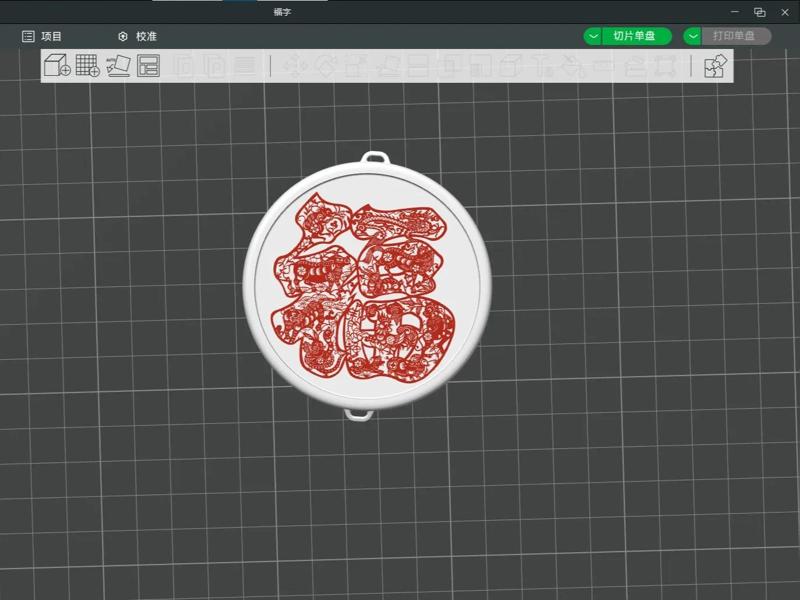Maximize or restore the slicer window

(x=760, y=12)
